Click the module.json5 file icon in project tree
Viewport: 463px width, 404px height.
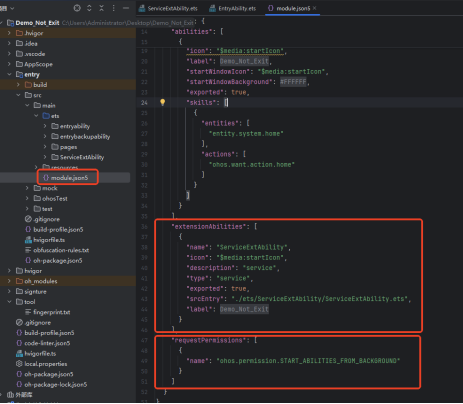pyautogui.click(x=46, y=178)
